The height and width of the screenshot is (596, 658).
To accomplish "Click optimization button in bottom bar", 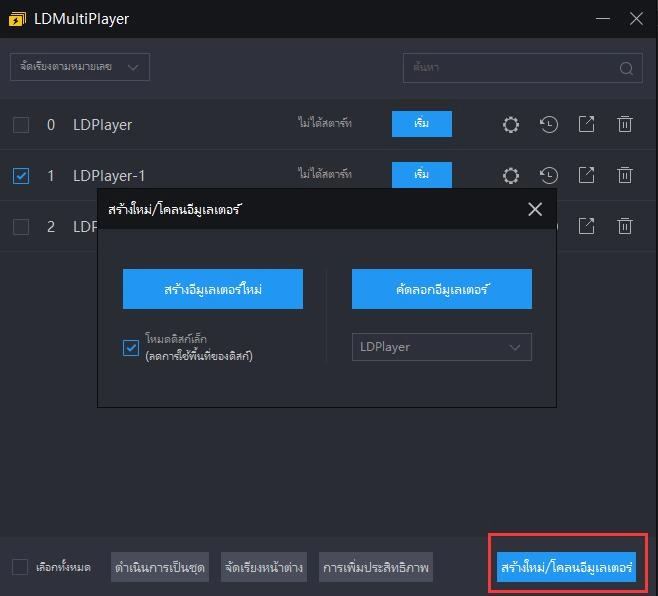I will point(376,567).
